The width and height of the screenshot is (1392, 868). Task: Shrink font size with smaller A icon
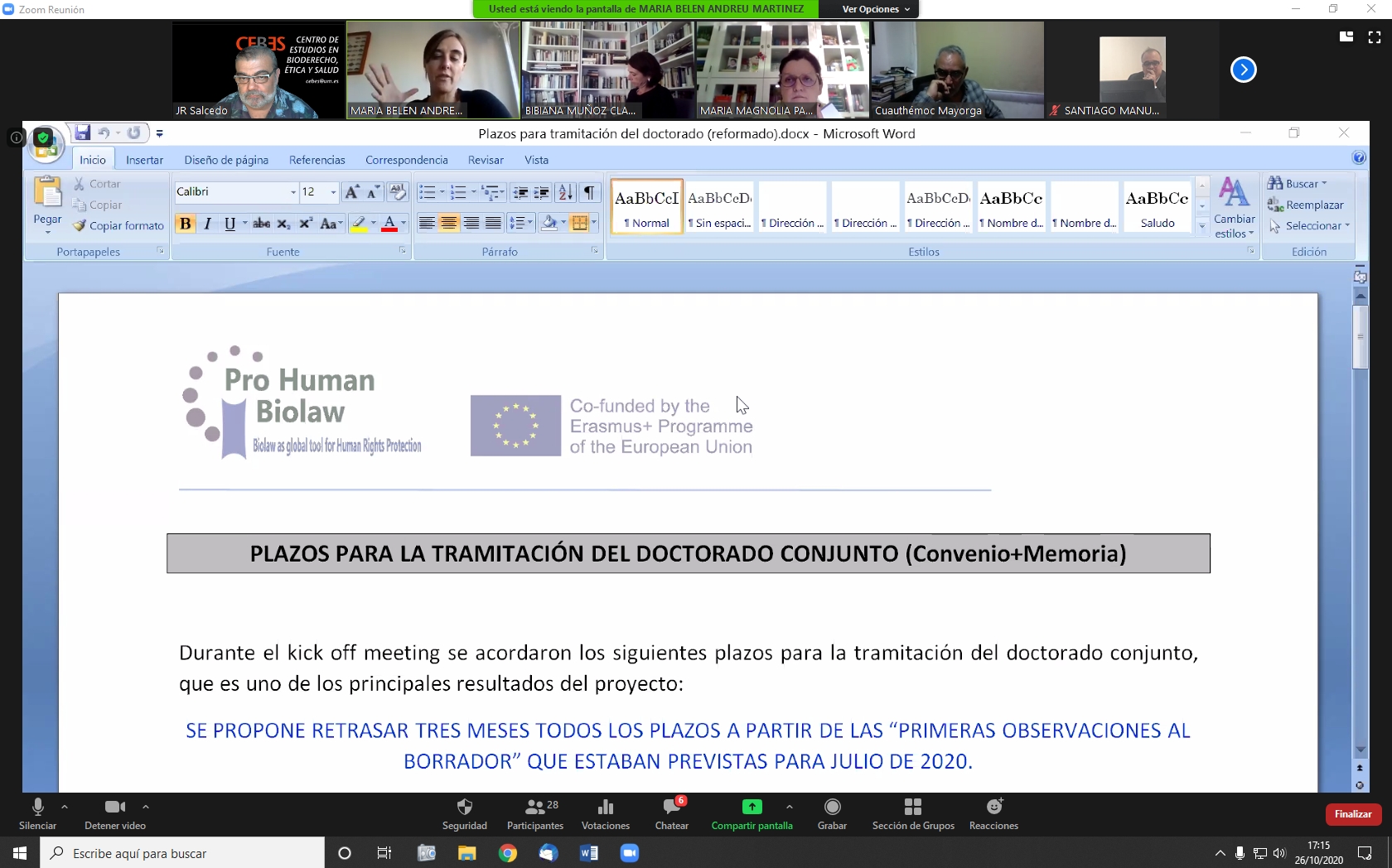pos(373,192)
